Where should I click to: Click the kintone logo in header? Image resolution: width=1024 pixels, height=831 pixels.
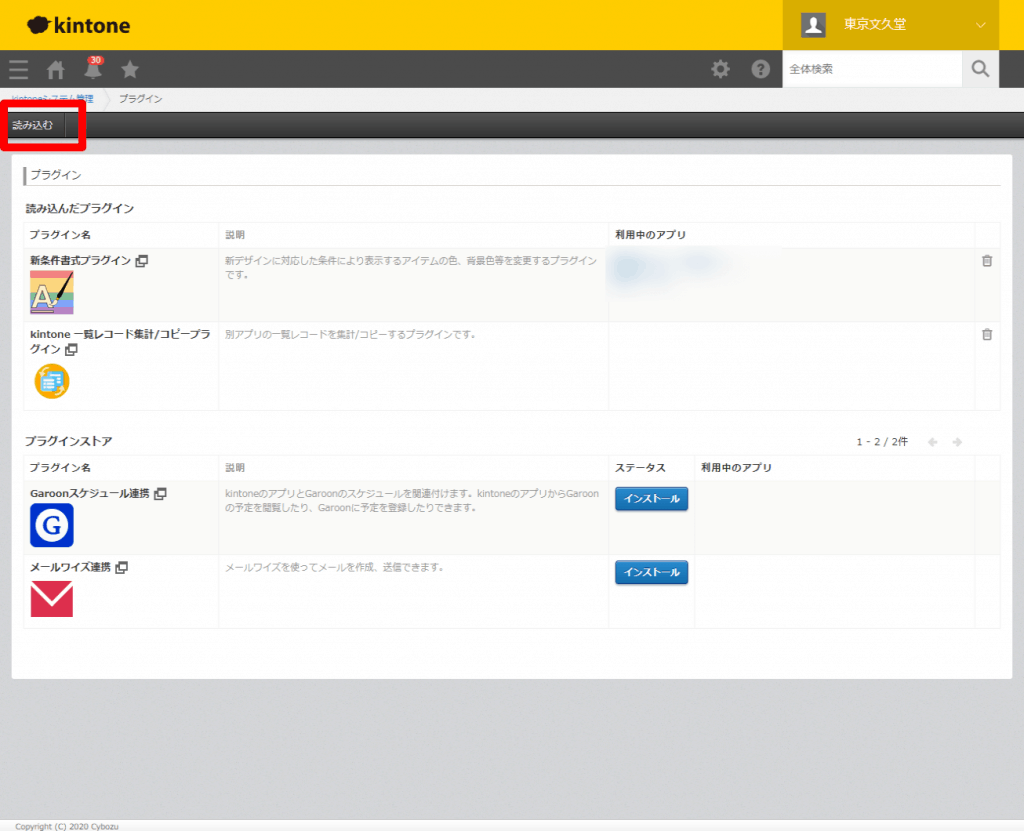tap(79, 25)
